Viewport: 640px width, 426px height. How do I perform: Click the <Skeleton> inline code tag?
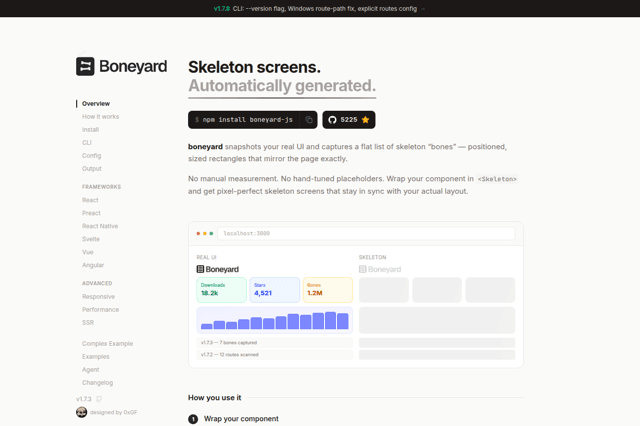(x=497, y=179)
